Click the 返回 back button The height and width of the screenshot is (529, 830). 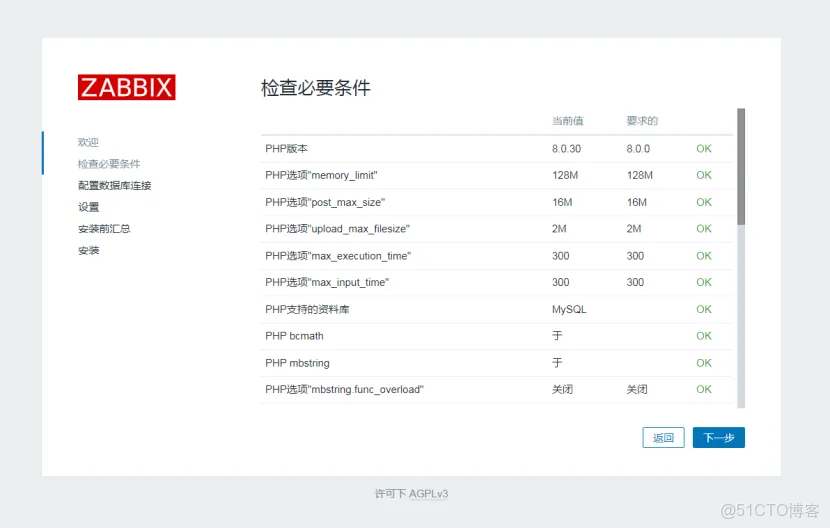[663, 437]
